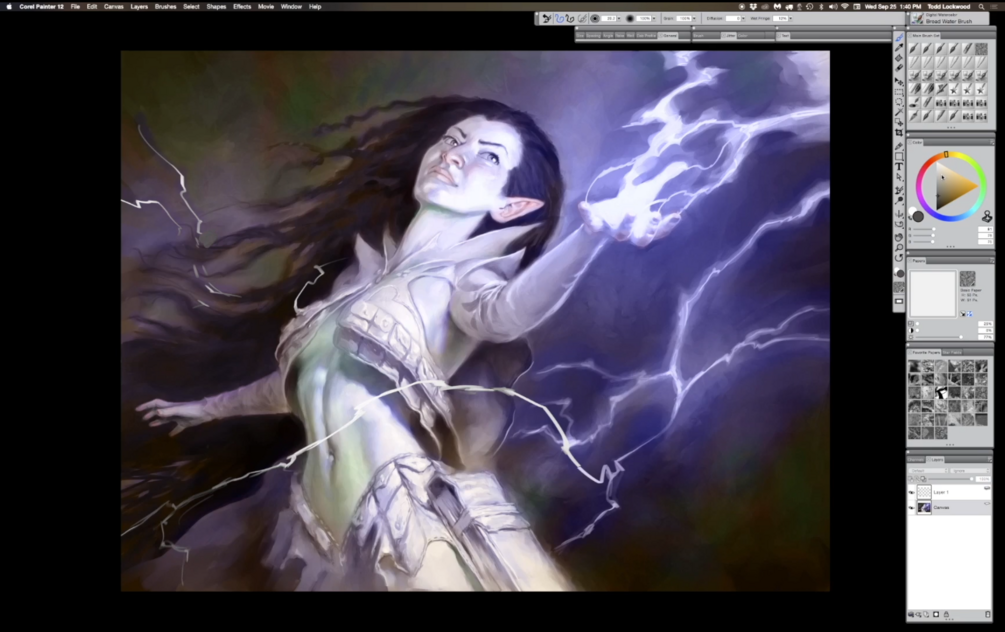Adjust the layer opacity slider
Screen dimensions: 1005x632
tap(950, 479)
